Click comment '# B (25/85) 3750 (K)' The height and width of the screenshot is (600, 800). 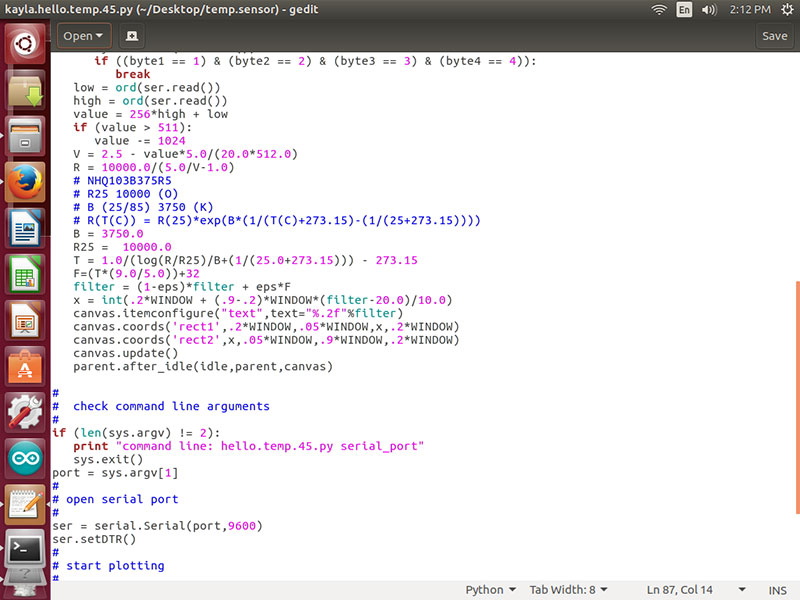[x=143, y=207]
